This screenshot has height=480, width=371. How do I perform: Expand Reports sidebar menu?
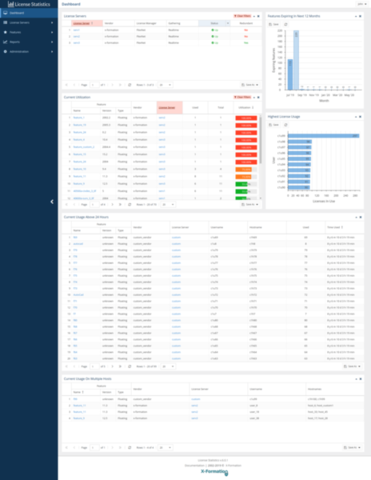coord(29,42)
